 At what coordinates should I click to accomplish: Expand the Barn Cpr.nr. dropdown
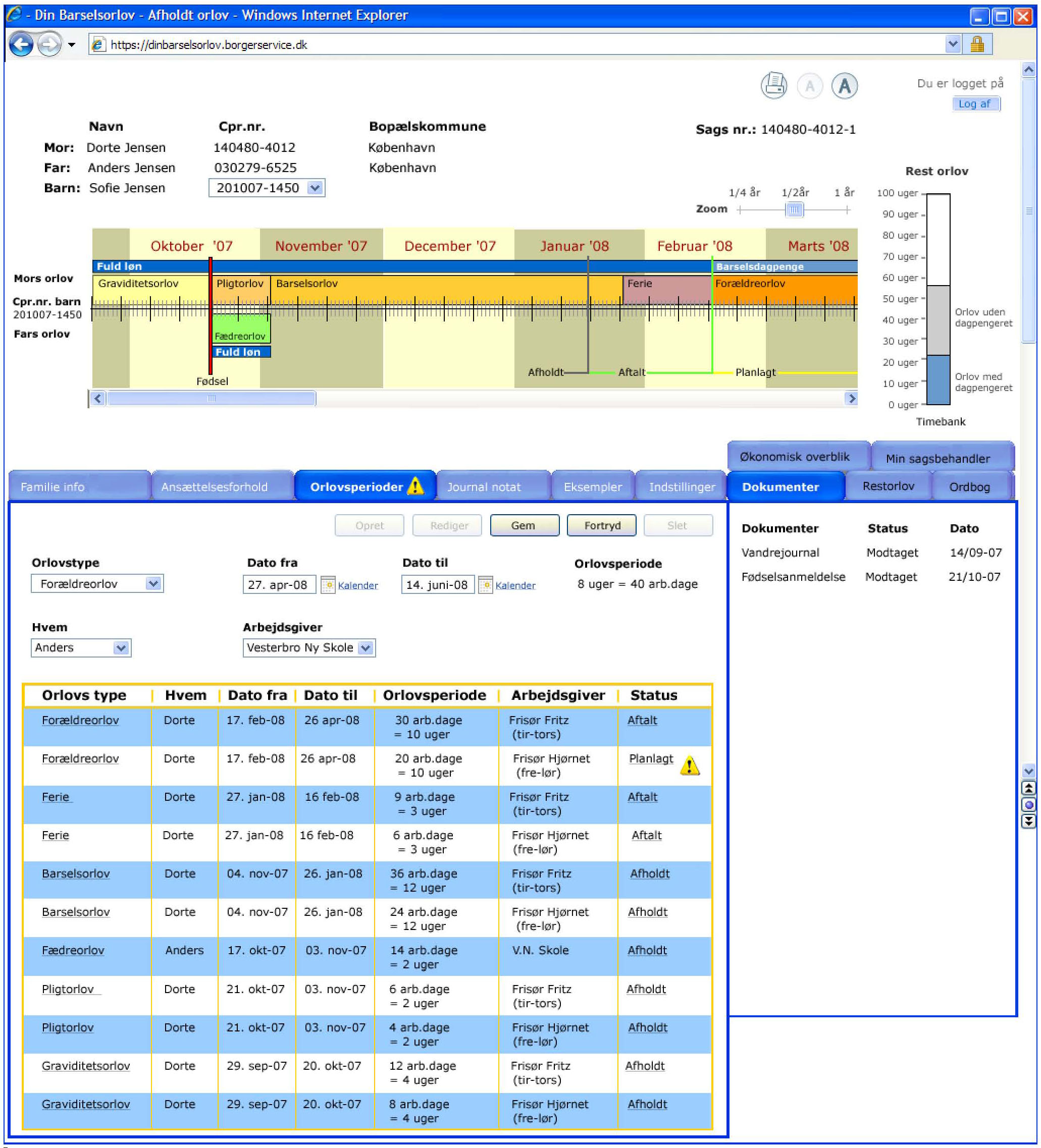315,188
